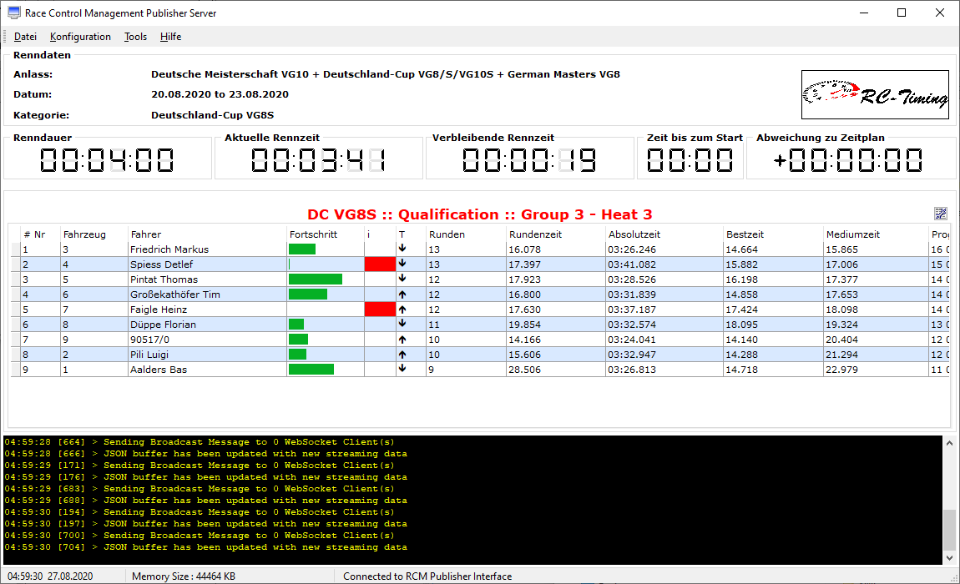The width and height of the screenshot is (960, 584).
Task: Click the Rundenzeit column header
Action: (535, 234)
